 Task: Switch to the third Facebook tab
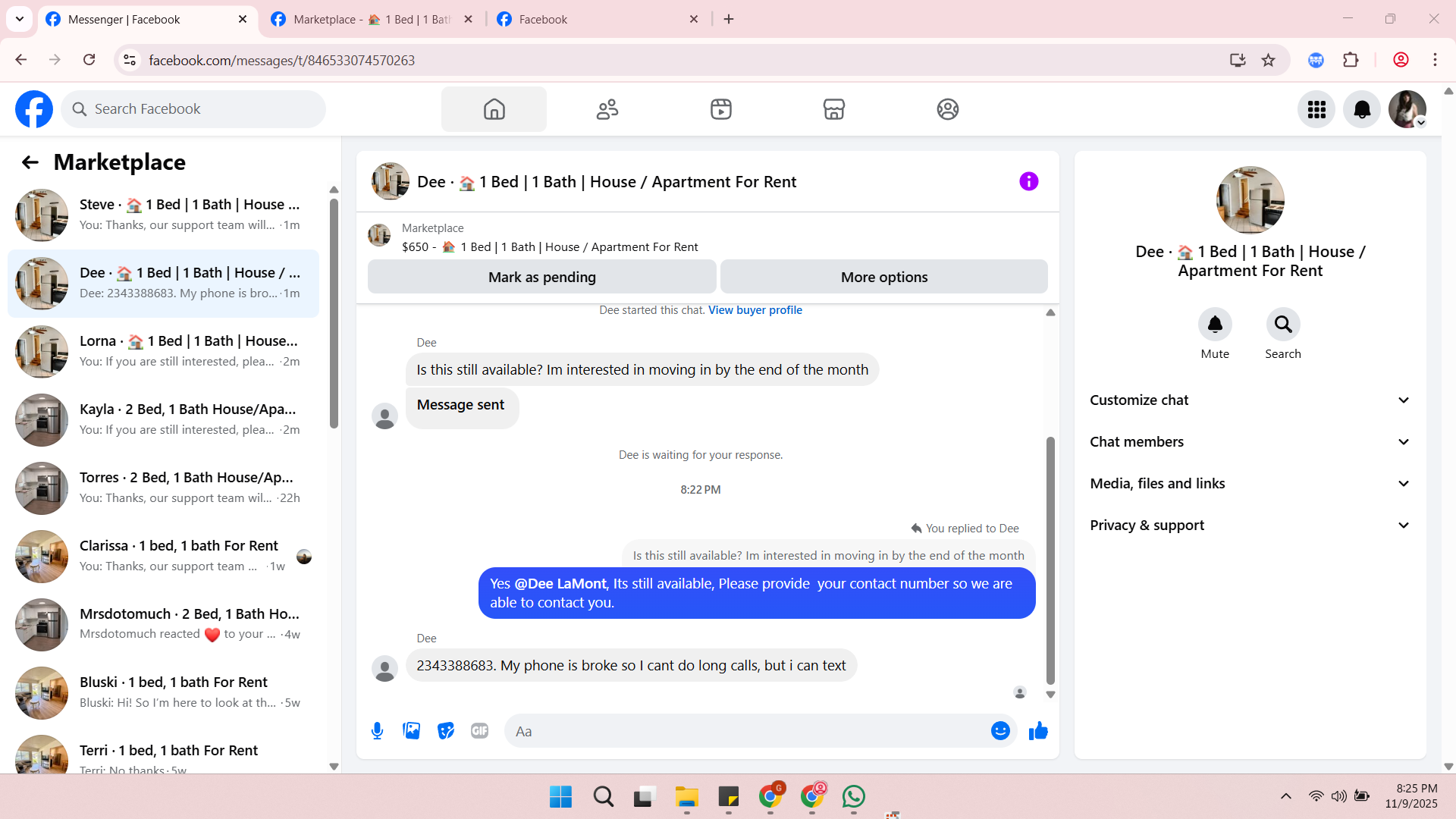click(x=597, y=20)
